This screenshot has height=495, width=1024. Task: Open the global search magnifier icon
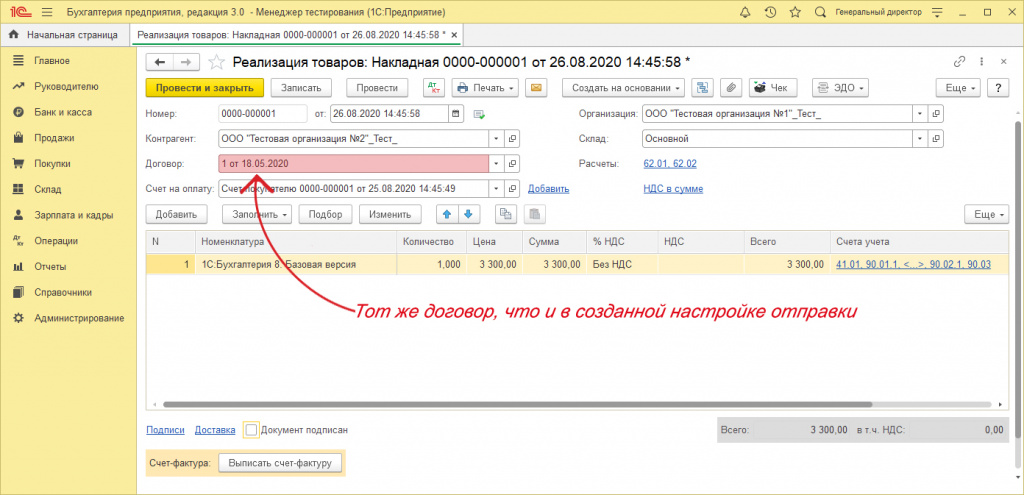(820, 12)
